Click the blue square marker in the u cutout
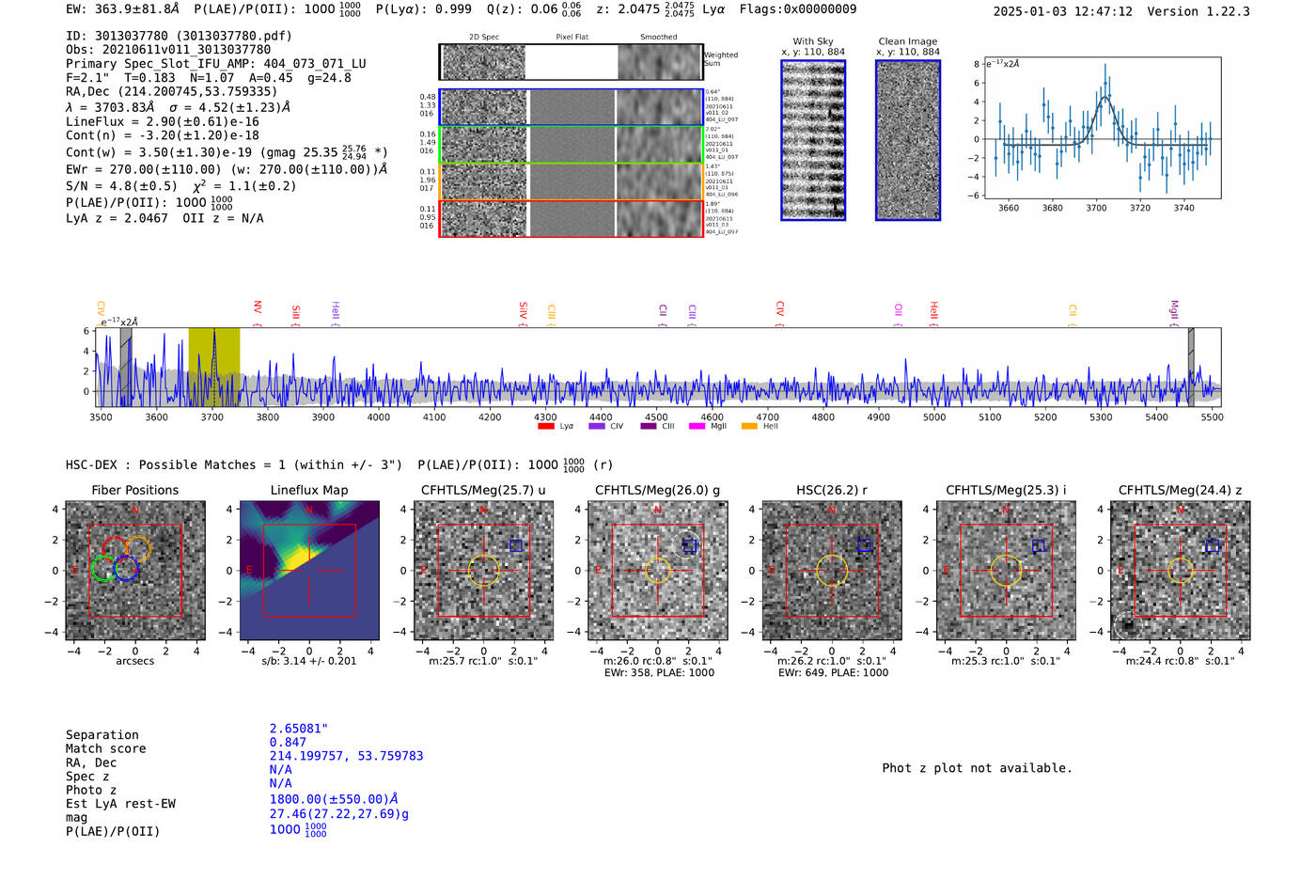The width and height of the screenshot is (1316, 896). (x=515, y=545)
